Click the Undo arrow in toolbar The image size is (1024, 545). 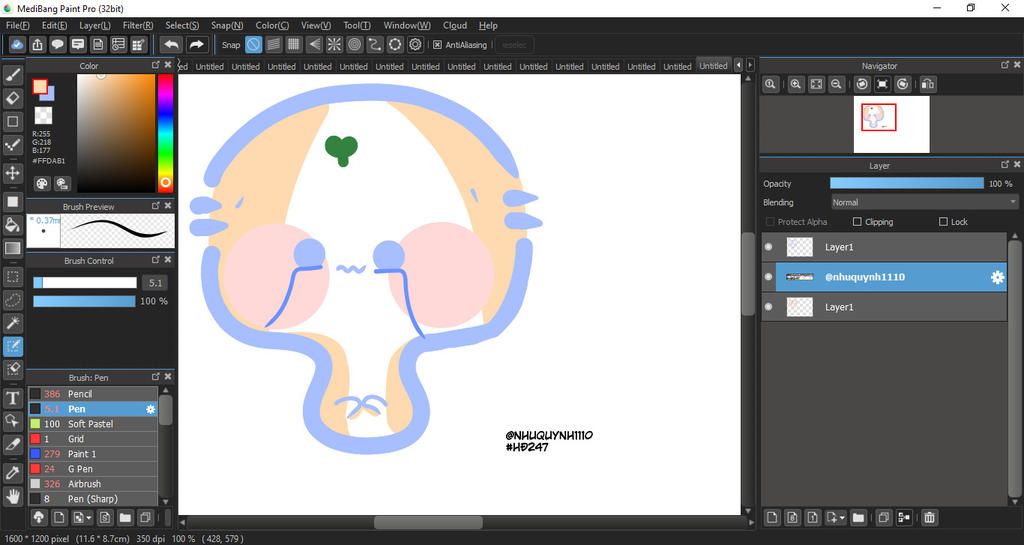click(171, 44)
